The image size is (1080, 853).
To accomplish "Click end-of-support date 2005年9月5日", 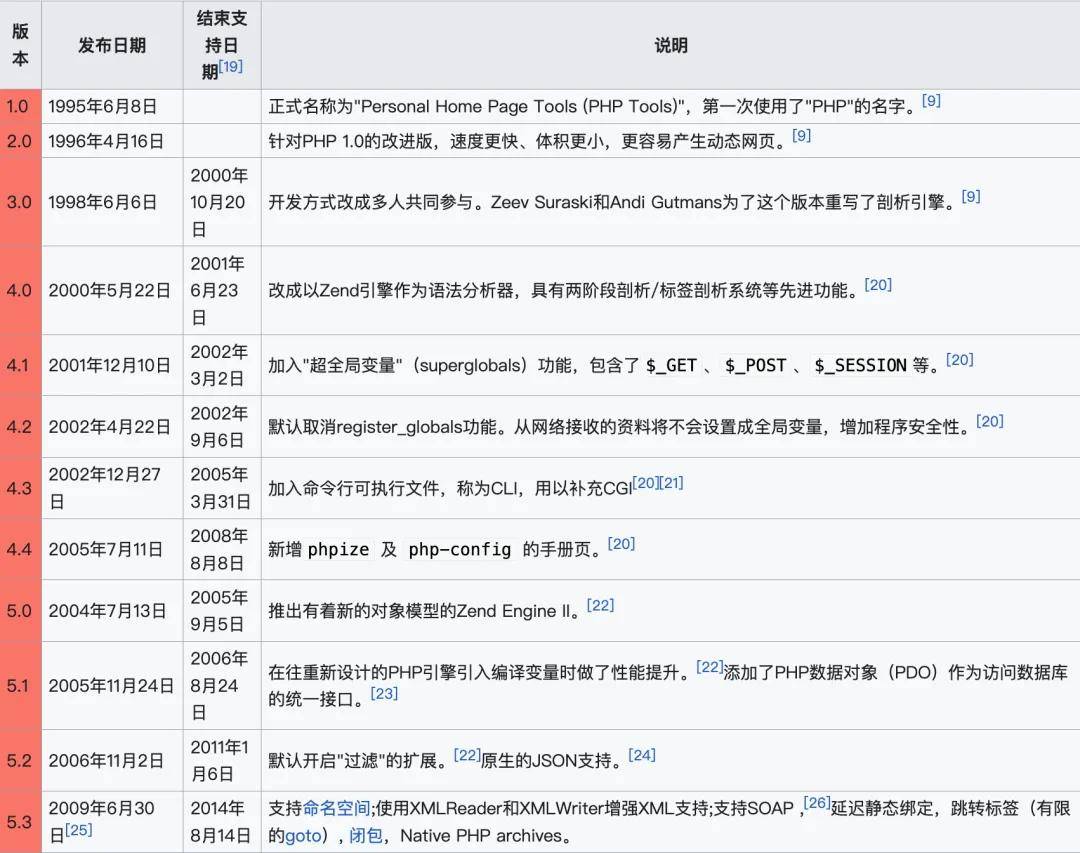I will (219, 610).
